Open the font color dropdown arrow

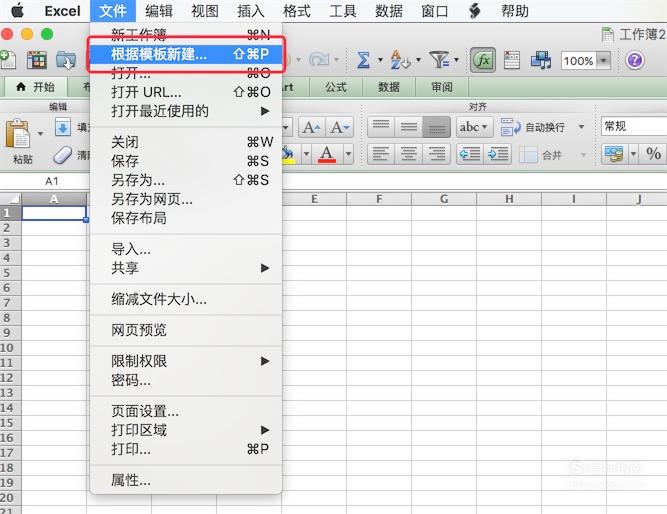[348, 154]
